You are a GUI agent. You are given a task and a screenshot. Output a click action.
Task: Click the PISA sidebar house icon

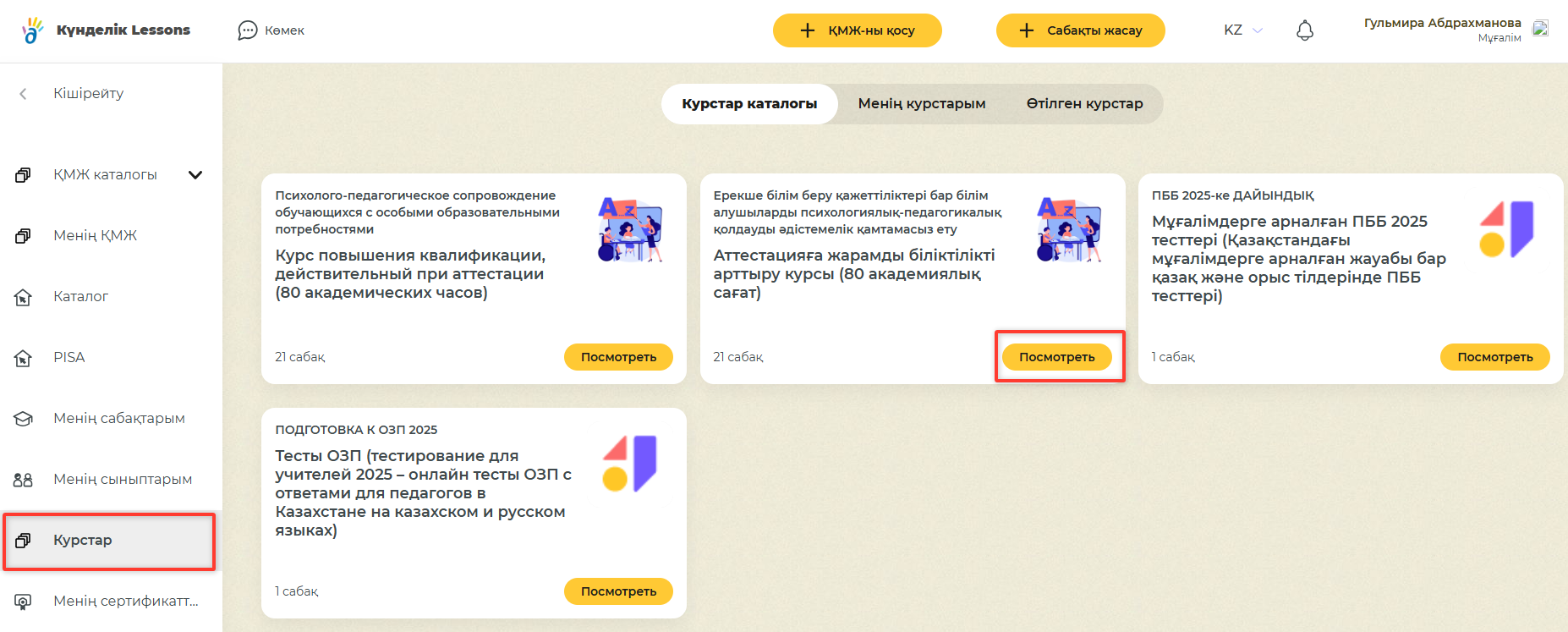(x=23, y=358)
